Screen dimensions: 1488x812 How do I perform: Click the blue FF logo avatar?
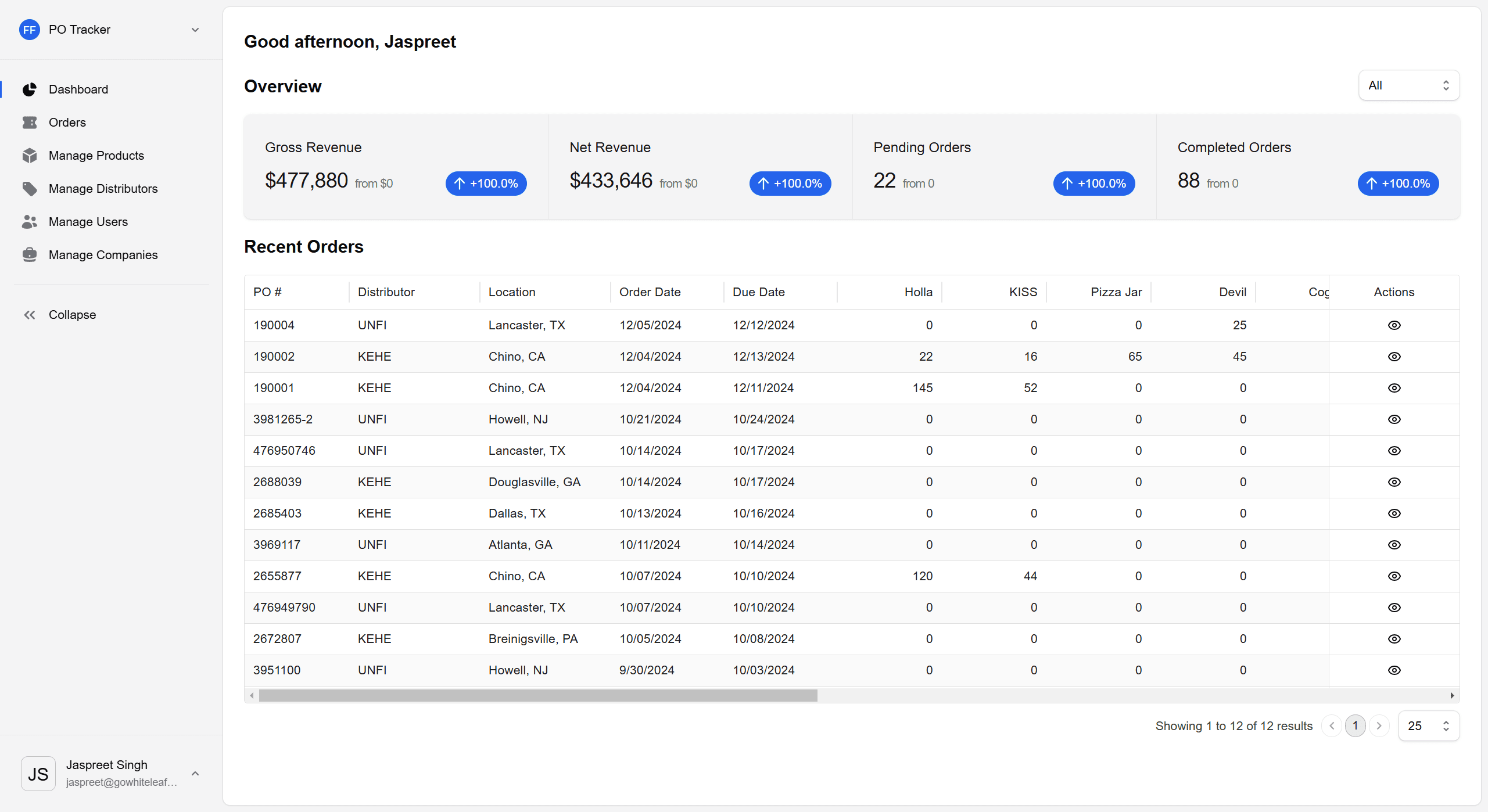coord(30,30)
